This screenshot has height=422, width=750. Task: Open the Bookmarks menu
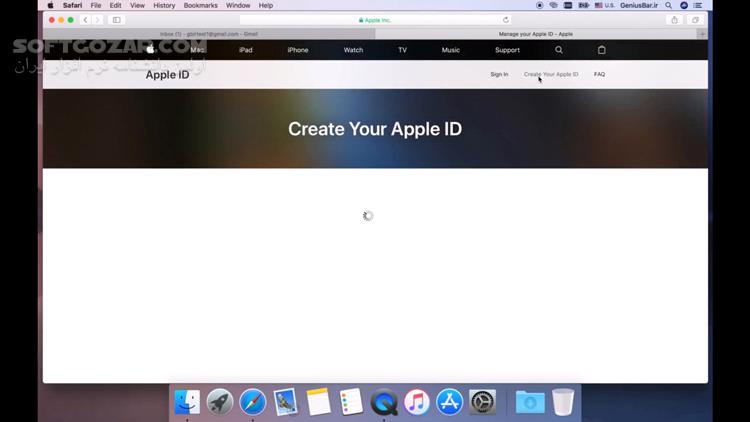(200, 6)
